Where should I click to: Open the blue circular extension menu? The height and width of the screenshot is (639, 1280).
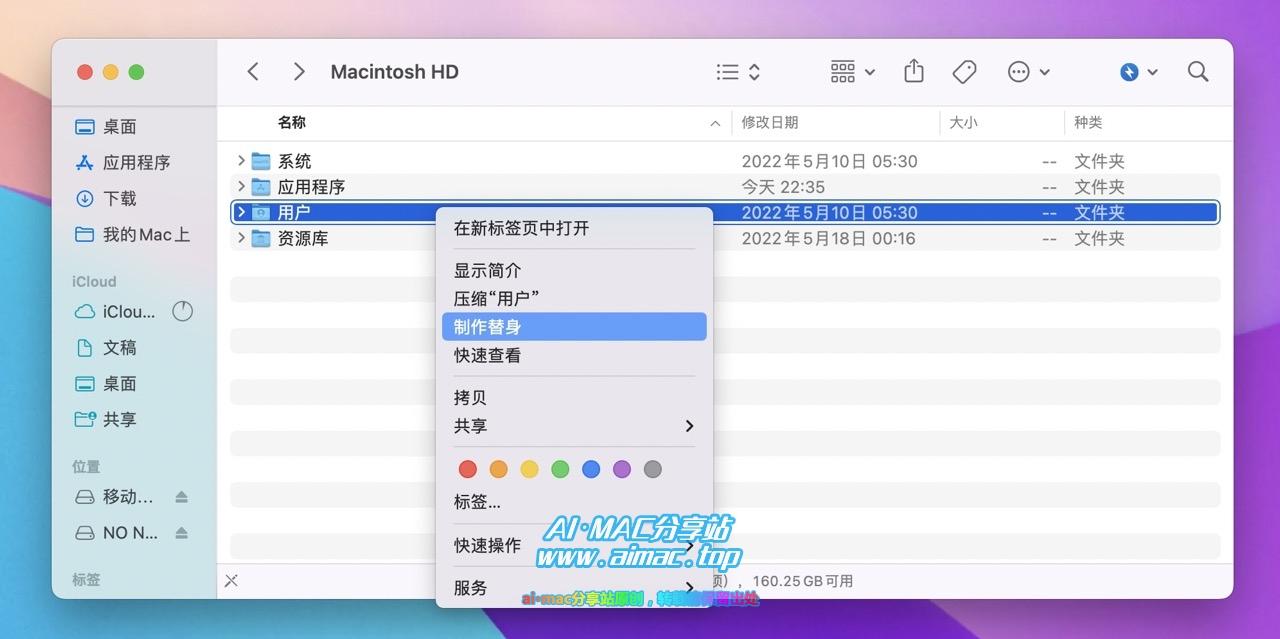1139,72
